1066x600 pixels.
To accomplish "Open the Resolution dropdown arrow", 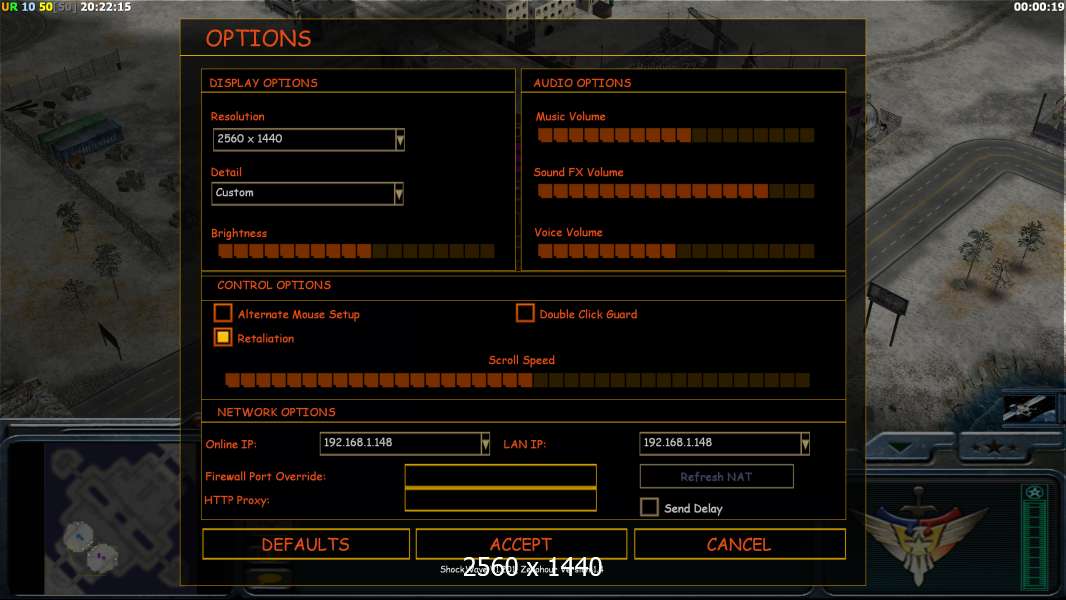I will [400, 140].
